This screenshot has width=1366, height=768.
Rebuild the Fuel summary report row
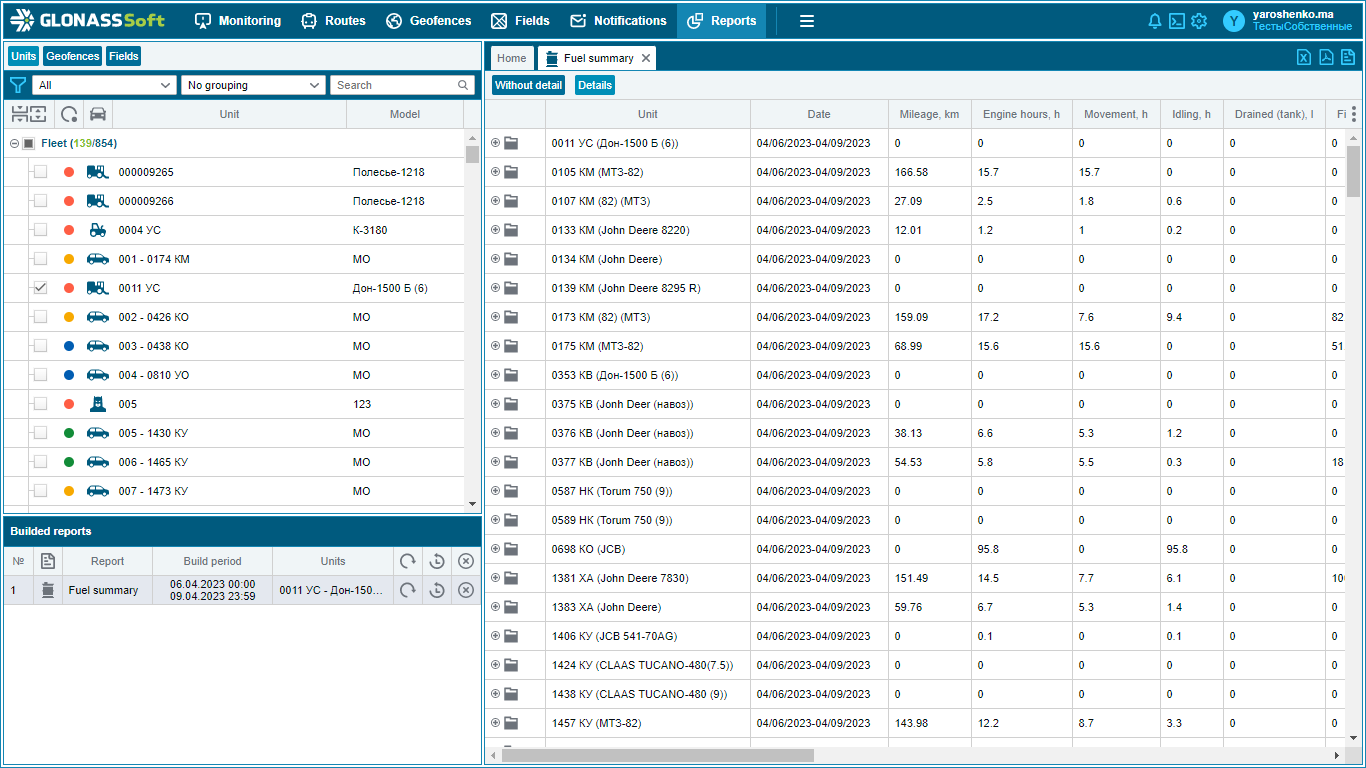coord(407,590)
